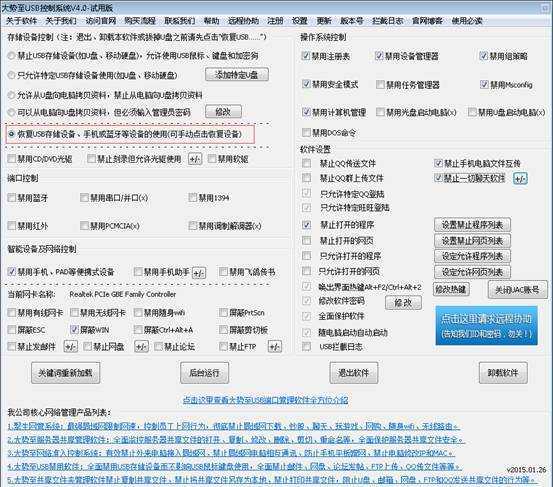Open the 关于软件 menu
This screenshot has width=553, height=487.
22,21
